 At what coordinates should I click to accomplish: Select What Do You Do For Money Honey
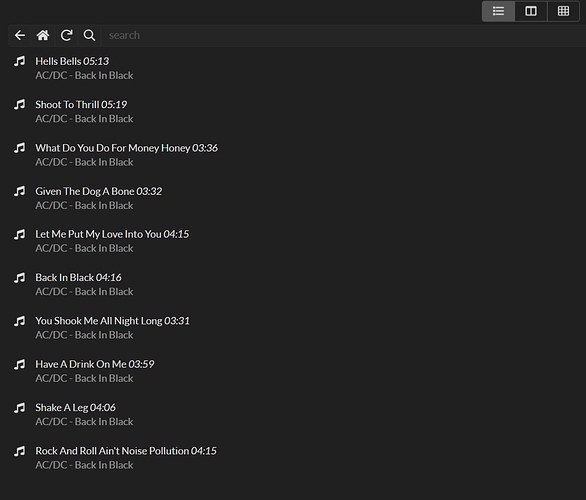tap(126, 148)
